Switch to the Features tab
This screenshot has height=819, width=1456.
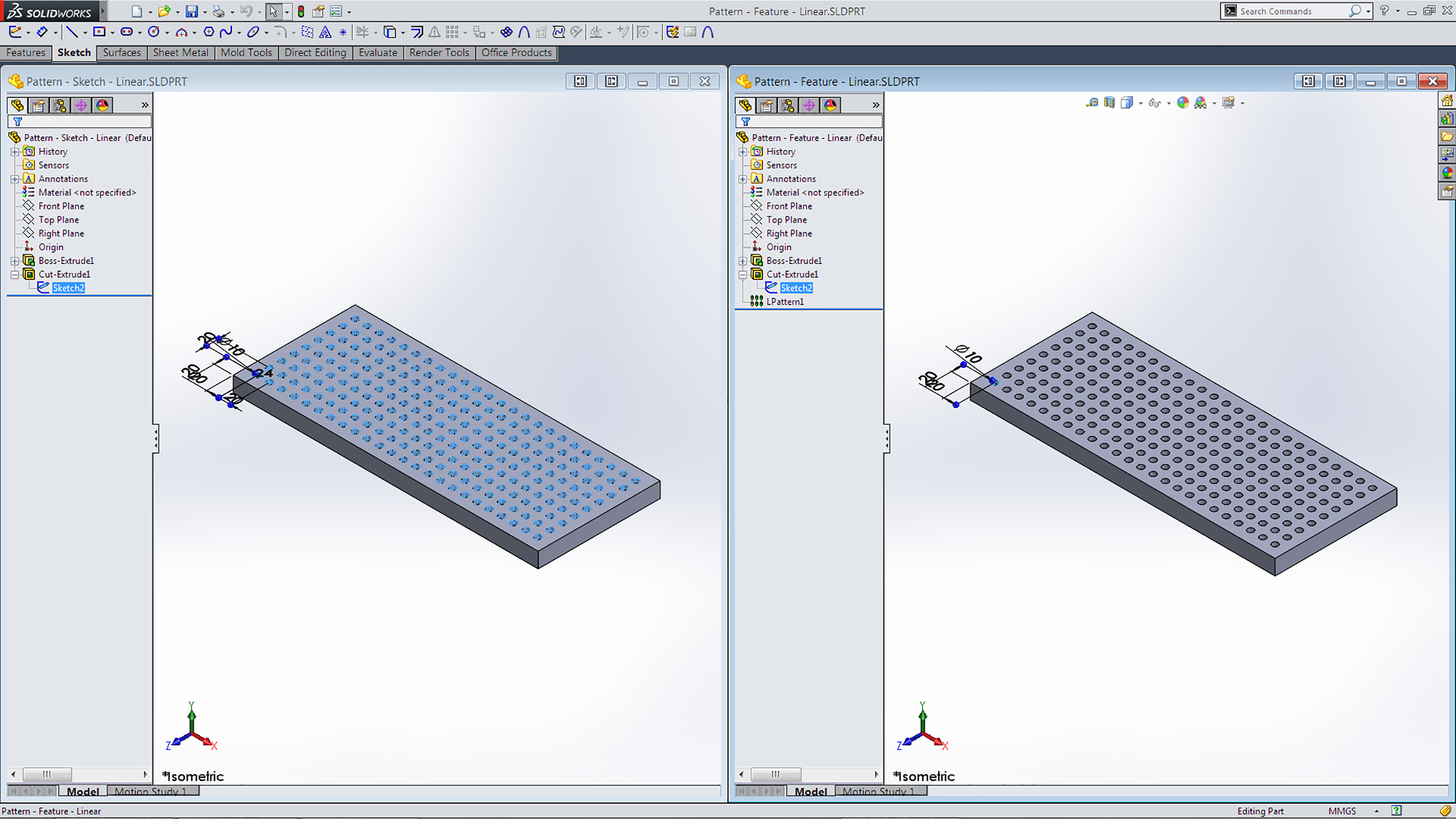click(25, 53)
